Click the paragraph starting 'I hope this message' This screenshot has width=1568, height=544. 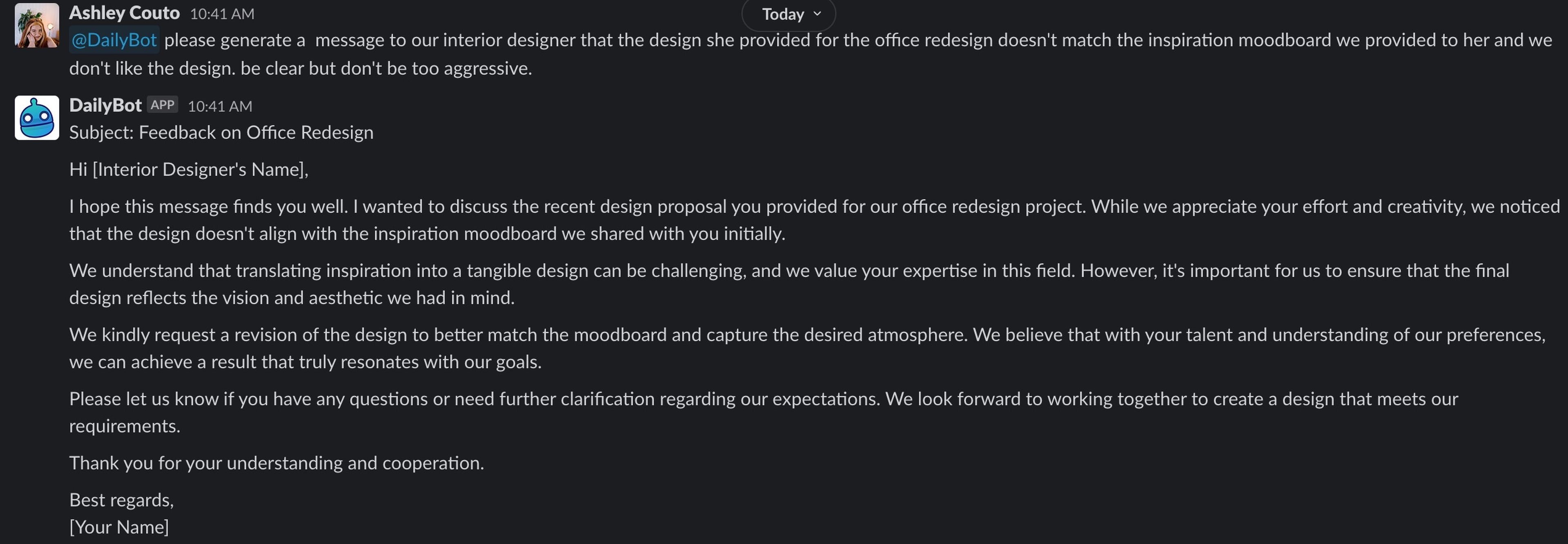point(815,220)
